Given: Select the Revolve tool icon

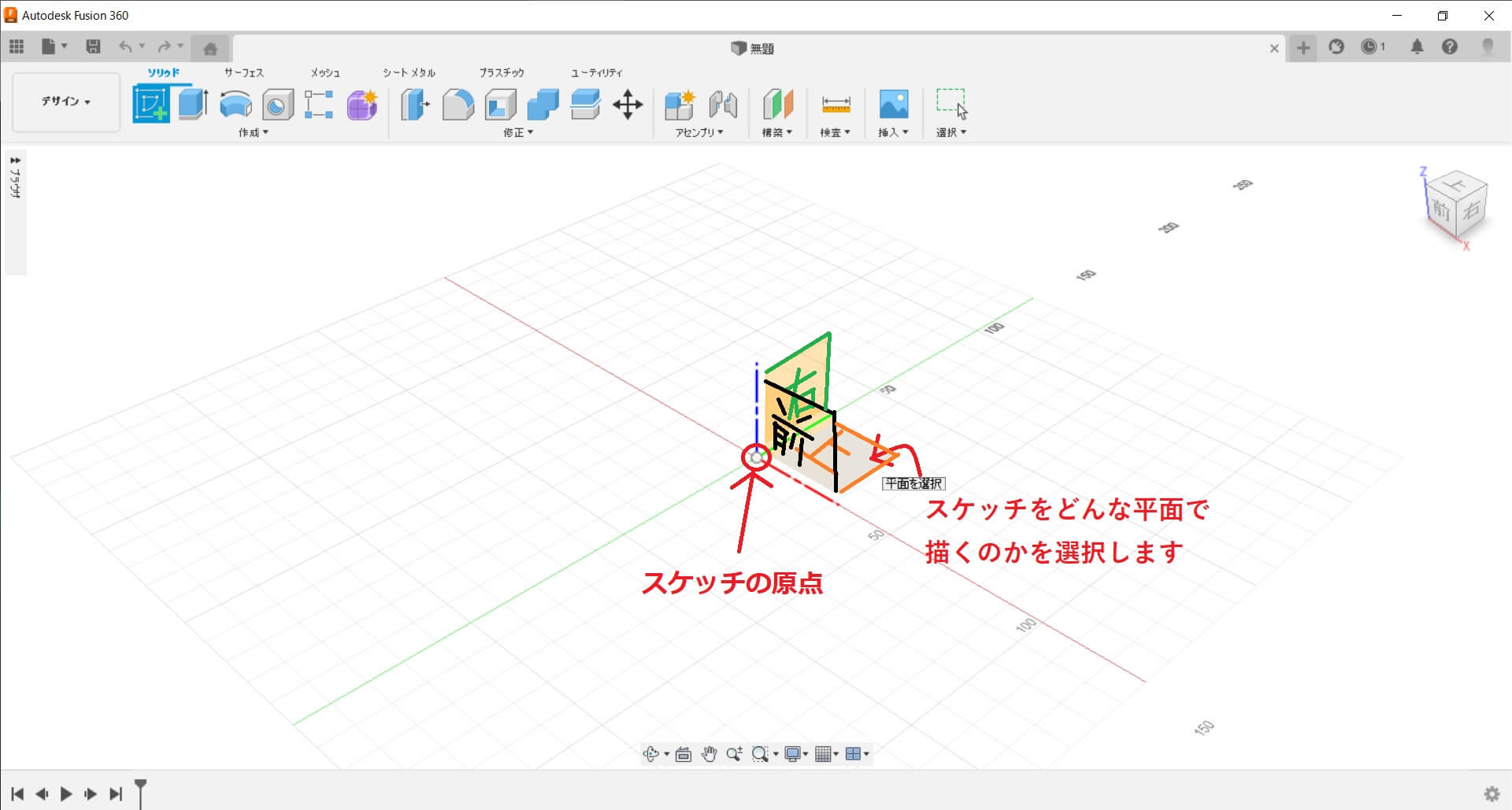Looking at the screenshot, I should click(x=235, y=105).
